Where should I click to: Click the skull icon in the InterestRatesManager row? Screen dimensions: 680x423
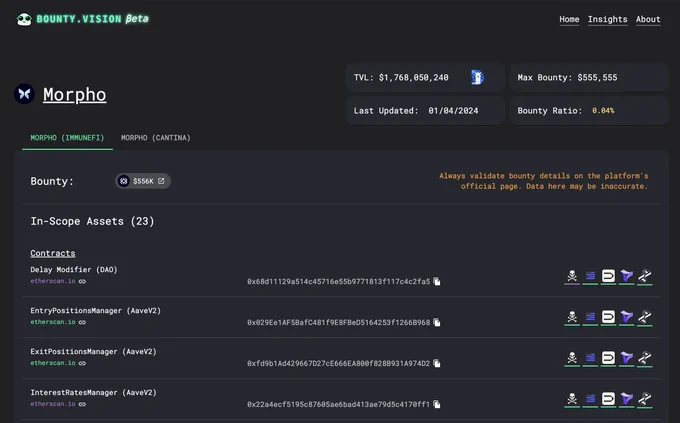click(x=572, y=399)
